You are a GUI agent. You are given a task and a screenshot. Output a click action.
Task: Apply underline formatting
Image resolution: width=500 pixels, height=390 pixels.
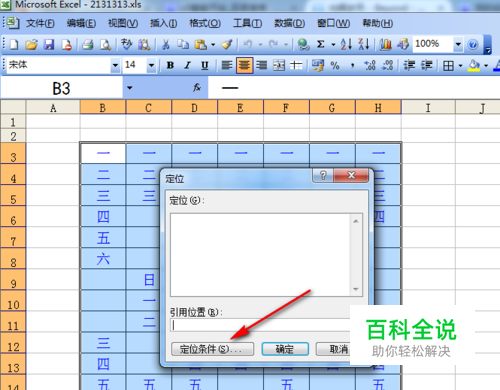(x=205, y=65)
